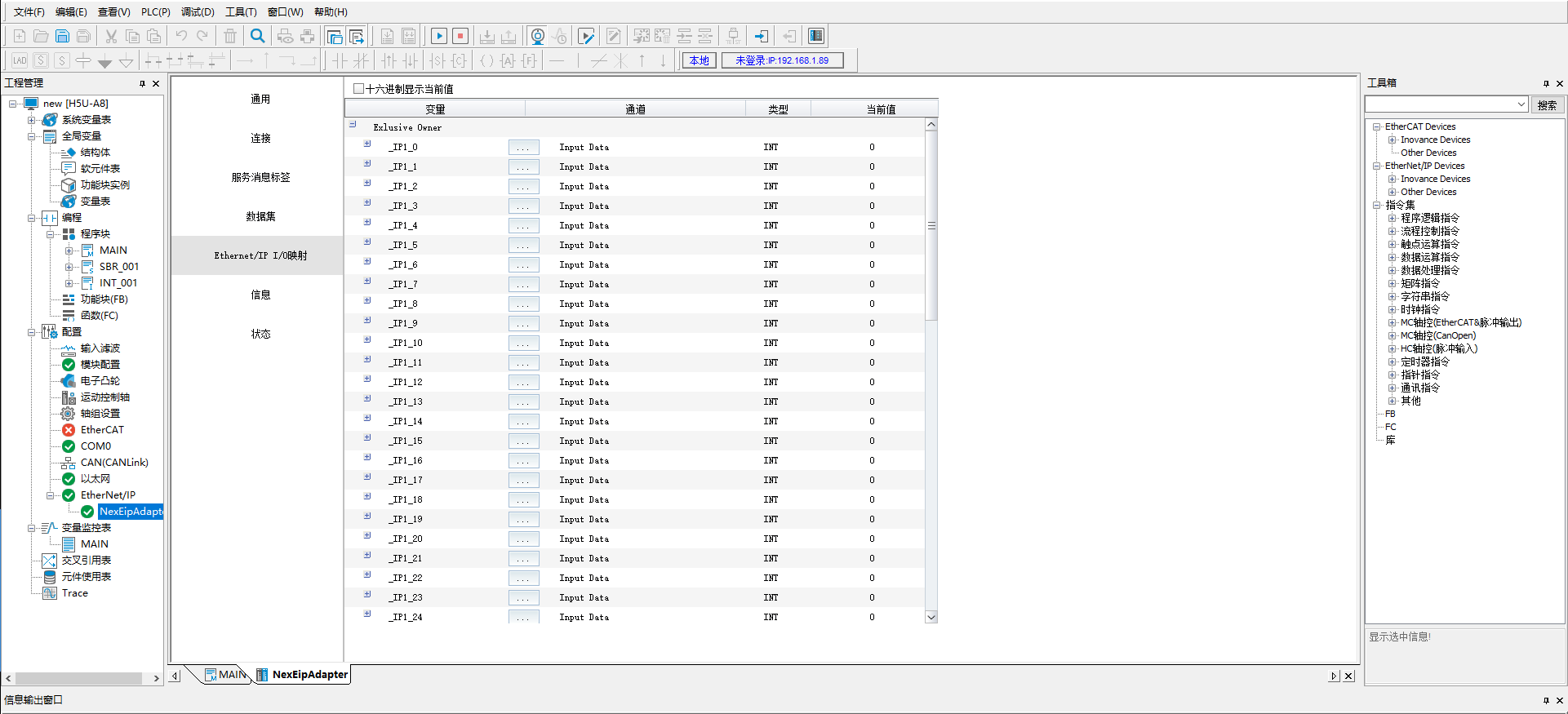Click the tab strip scroll-left arrow
1568x714 pixels.
coord(175,676)
